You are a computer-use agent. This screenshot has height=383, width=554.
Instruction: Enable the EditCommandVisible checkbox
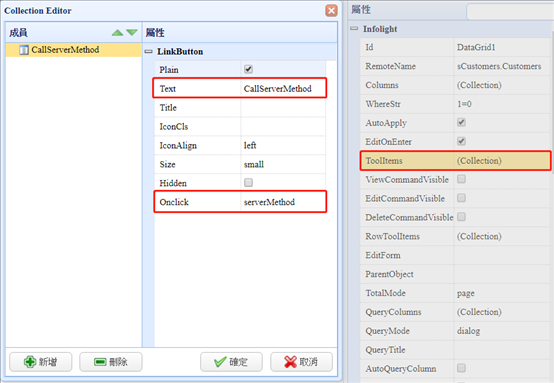click(461, 198)
